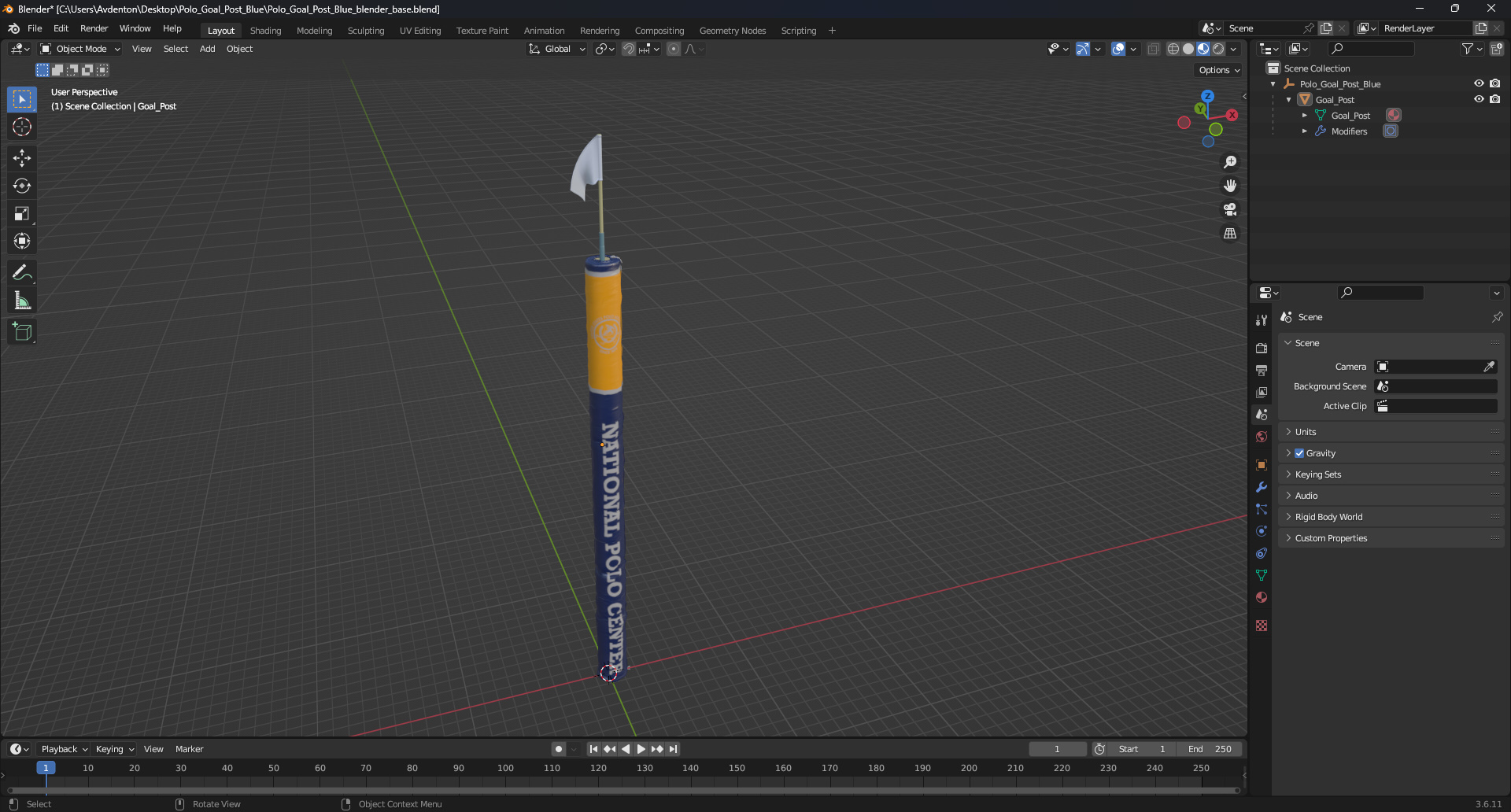Open the Add menu in viewport
1511x812 pixels.
[207, 49]
